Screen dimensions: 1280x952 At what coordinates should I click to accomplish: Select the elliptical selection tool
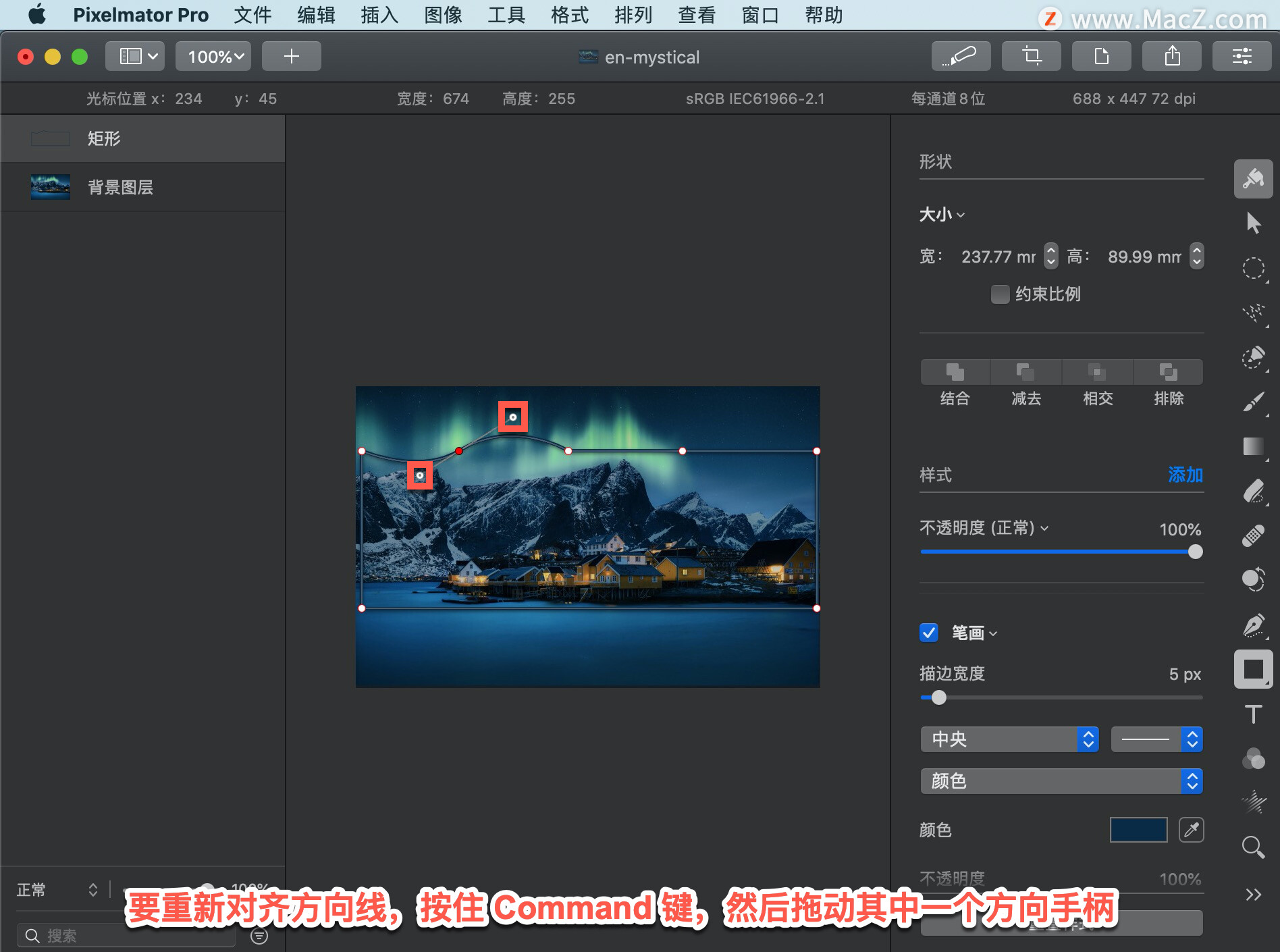click(x=1253, y=268)
